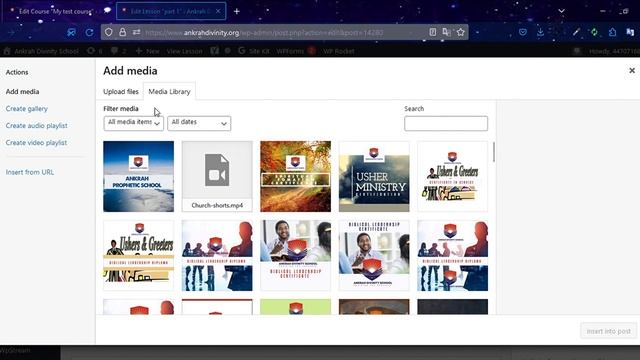Open WP Rocket in the admin bar
640x360 pixels.
(x=338, y=51)
